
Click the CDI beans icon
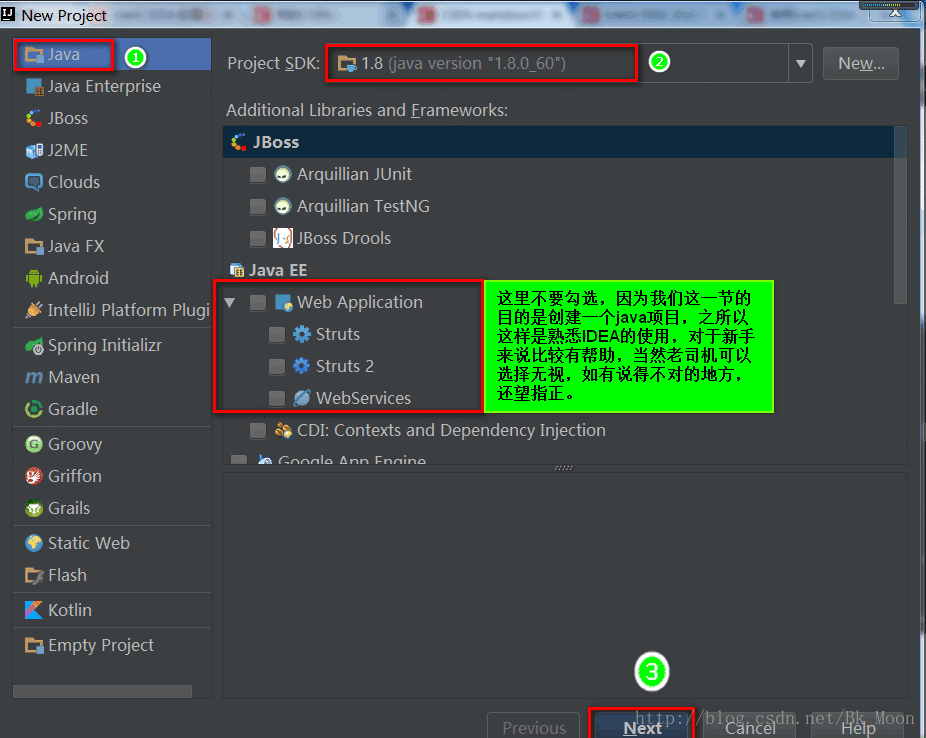tap(283, 430)
